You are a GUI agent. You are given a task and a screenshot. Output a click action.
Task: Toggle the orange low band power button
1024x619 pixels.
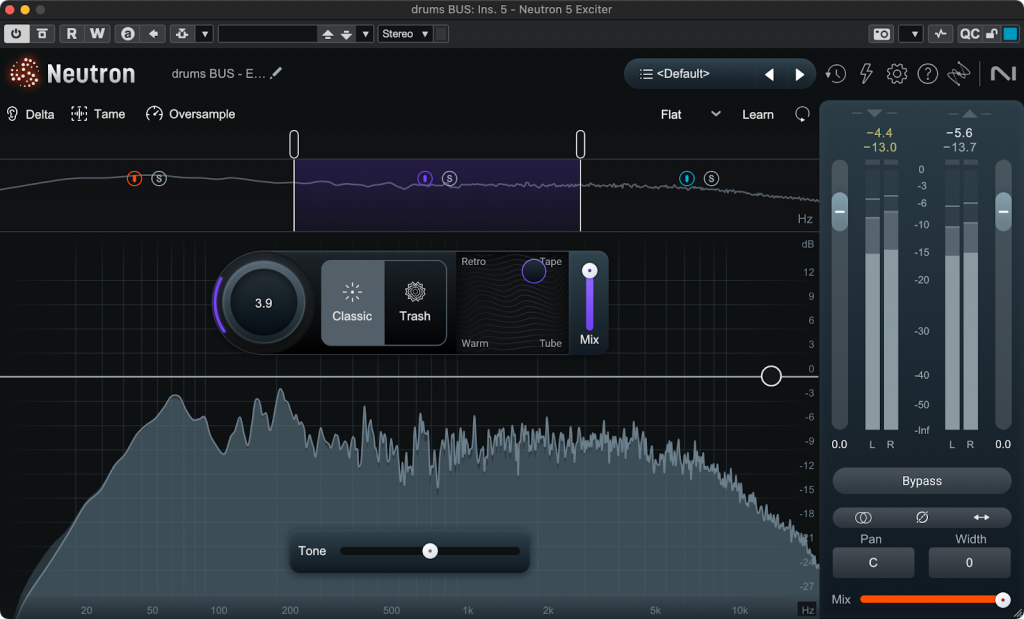(x=134, y=178)
